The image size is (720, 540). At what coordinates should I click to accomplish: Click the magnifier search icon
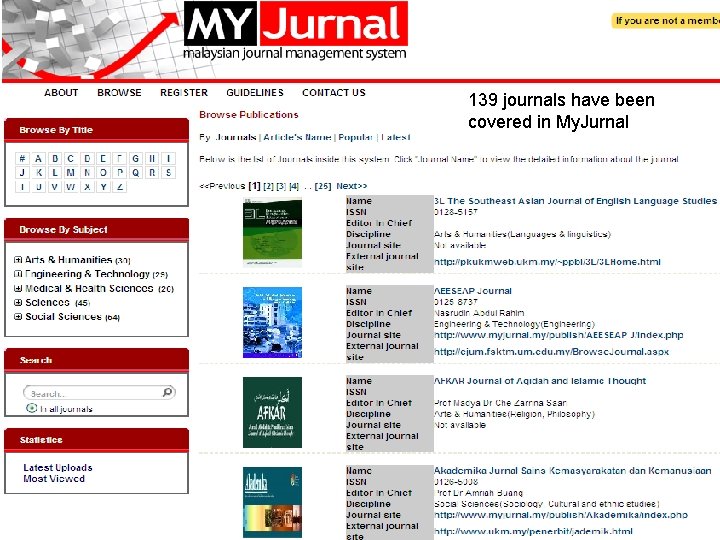point(168,392)
